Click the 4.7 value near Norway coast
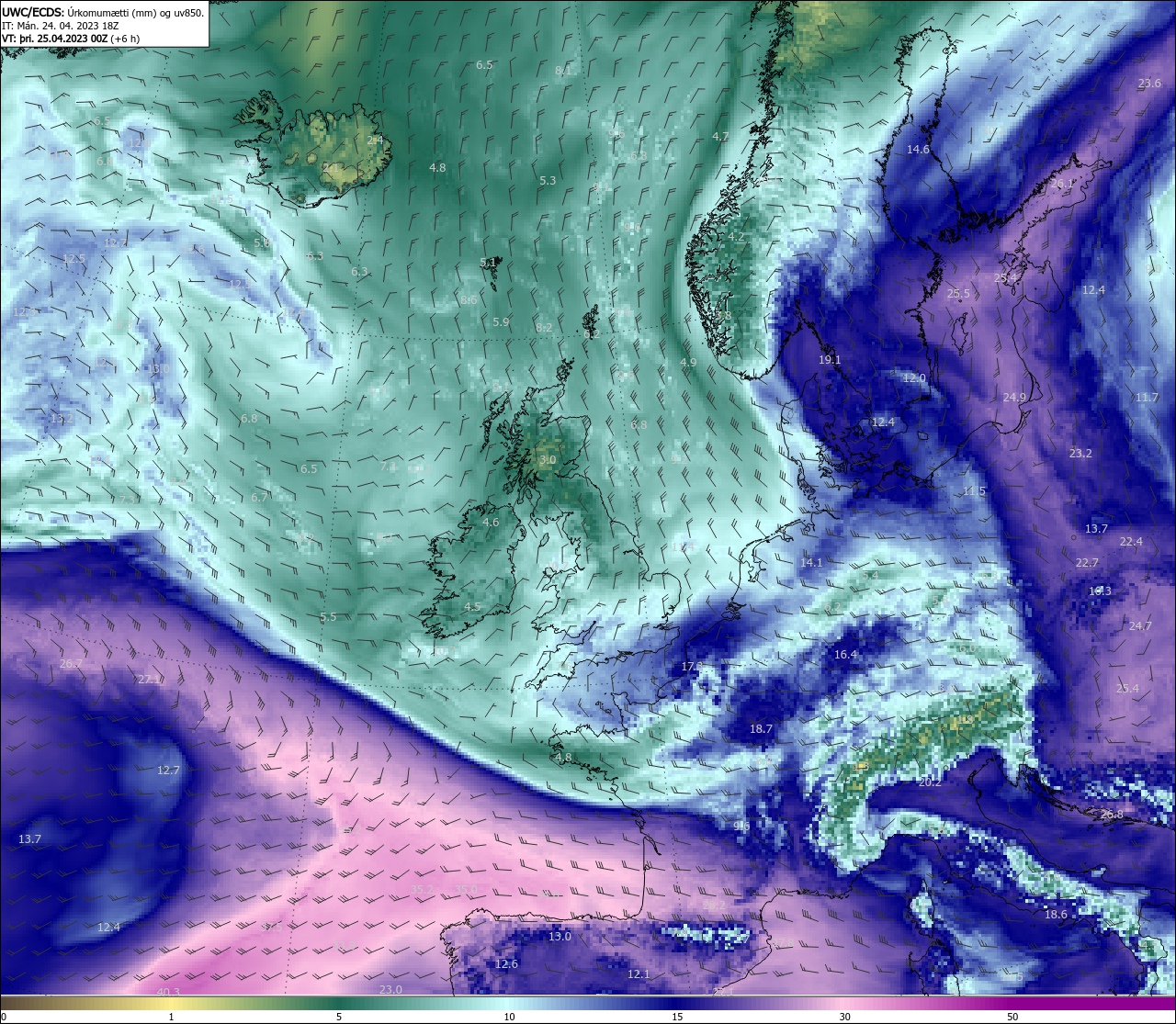This screenshot has height=1024, width=1176. (x=720, y=137)
